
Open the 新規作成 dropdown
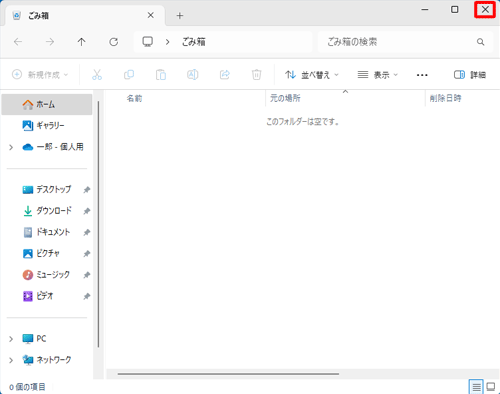[40, 75]
